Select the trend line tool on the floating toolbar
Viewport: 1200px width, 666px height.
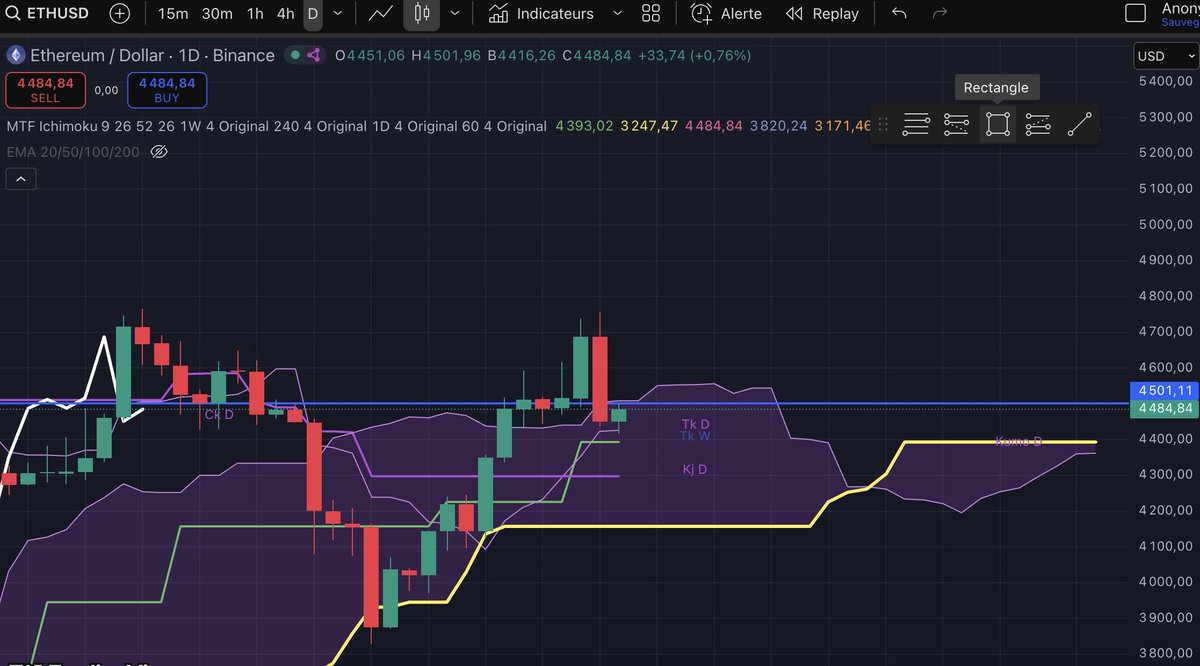pyautogui.click(x=1079, y=123)
